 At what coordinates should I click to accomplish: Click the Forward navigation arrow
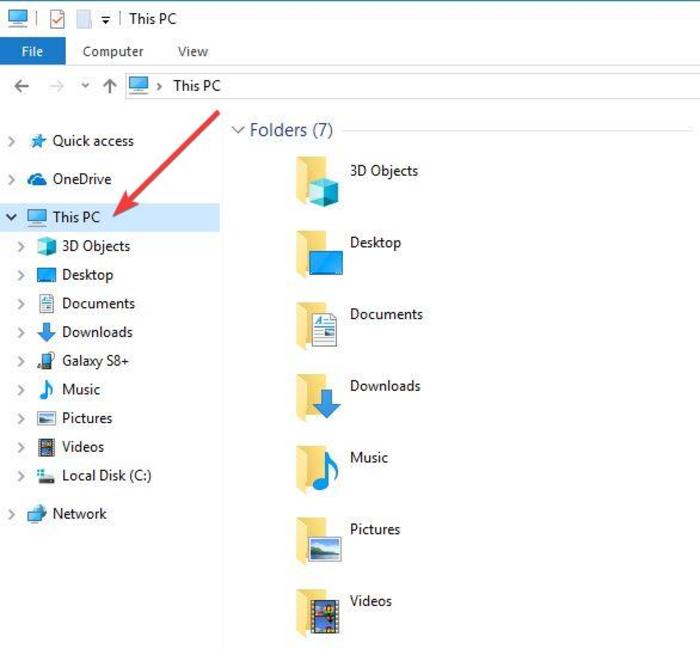56,86
